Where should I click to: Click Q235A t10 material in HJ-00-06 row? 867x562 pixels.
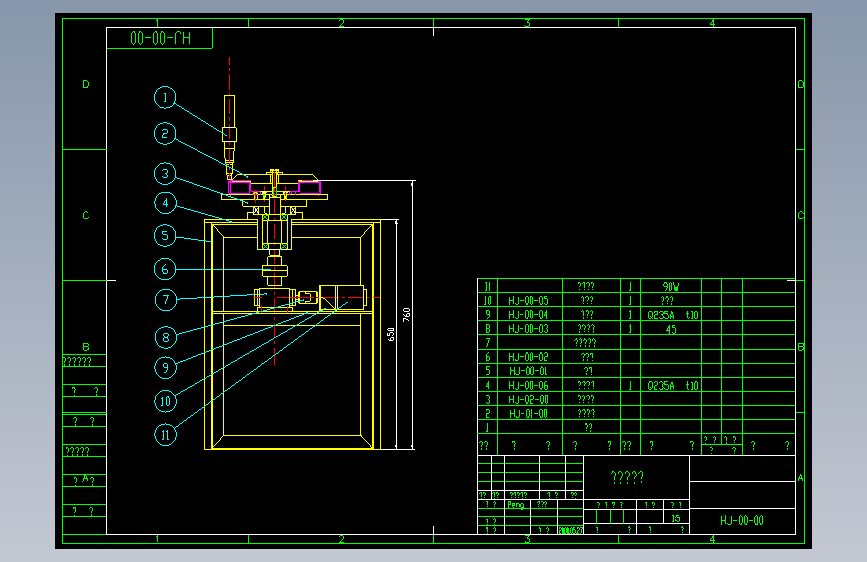pos(672,386)
